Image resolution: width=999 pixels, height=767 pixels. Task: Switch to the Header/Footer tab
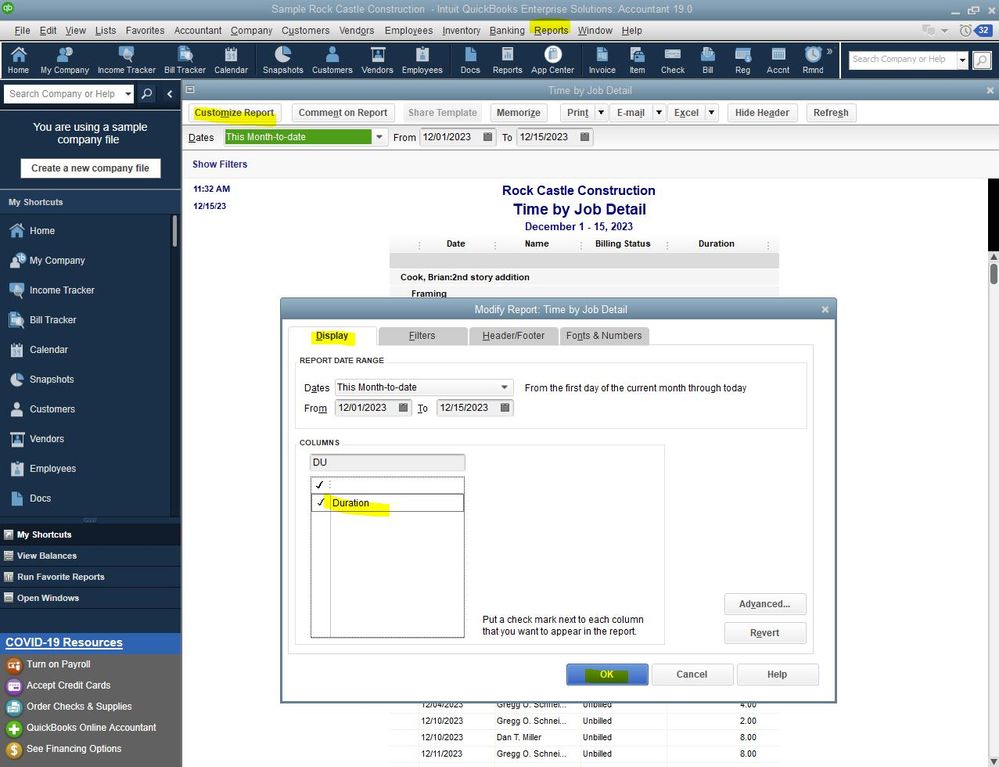pyautogui.click(x=513, y=336)
